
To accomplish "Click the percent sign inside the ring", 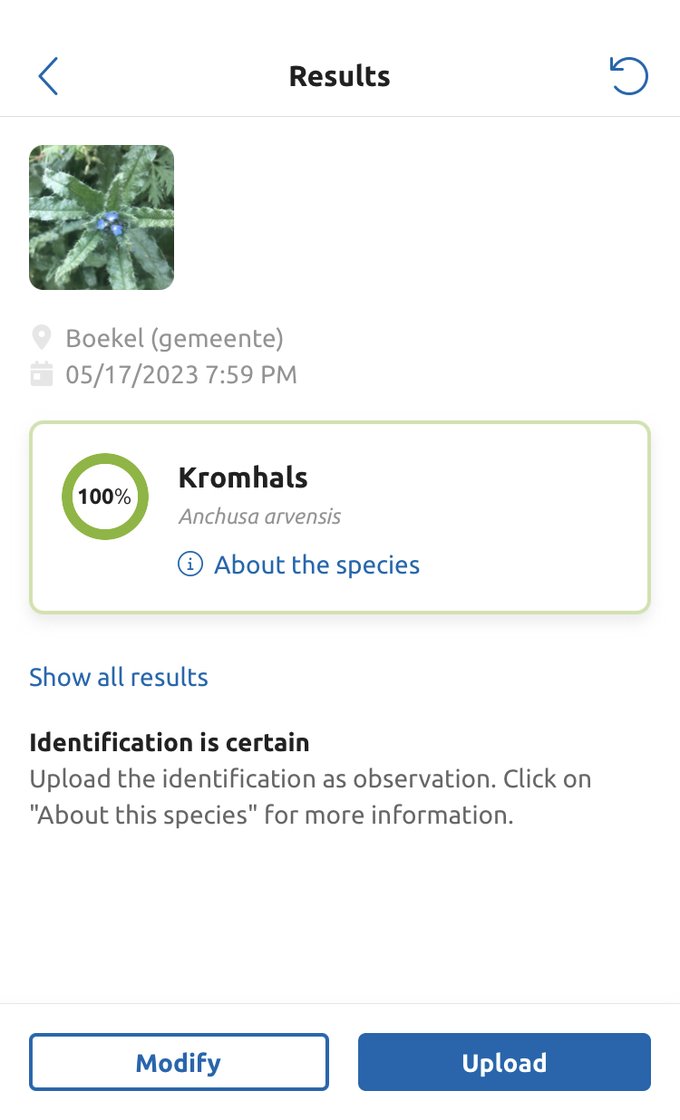I will tap(122, 497).
